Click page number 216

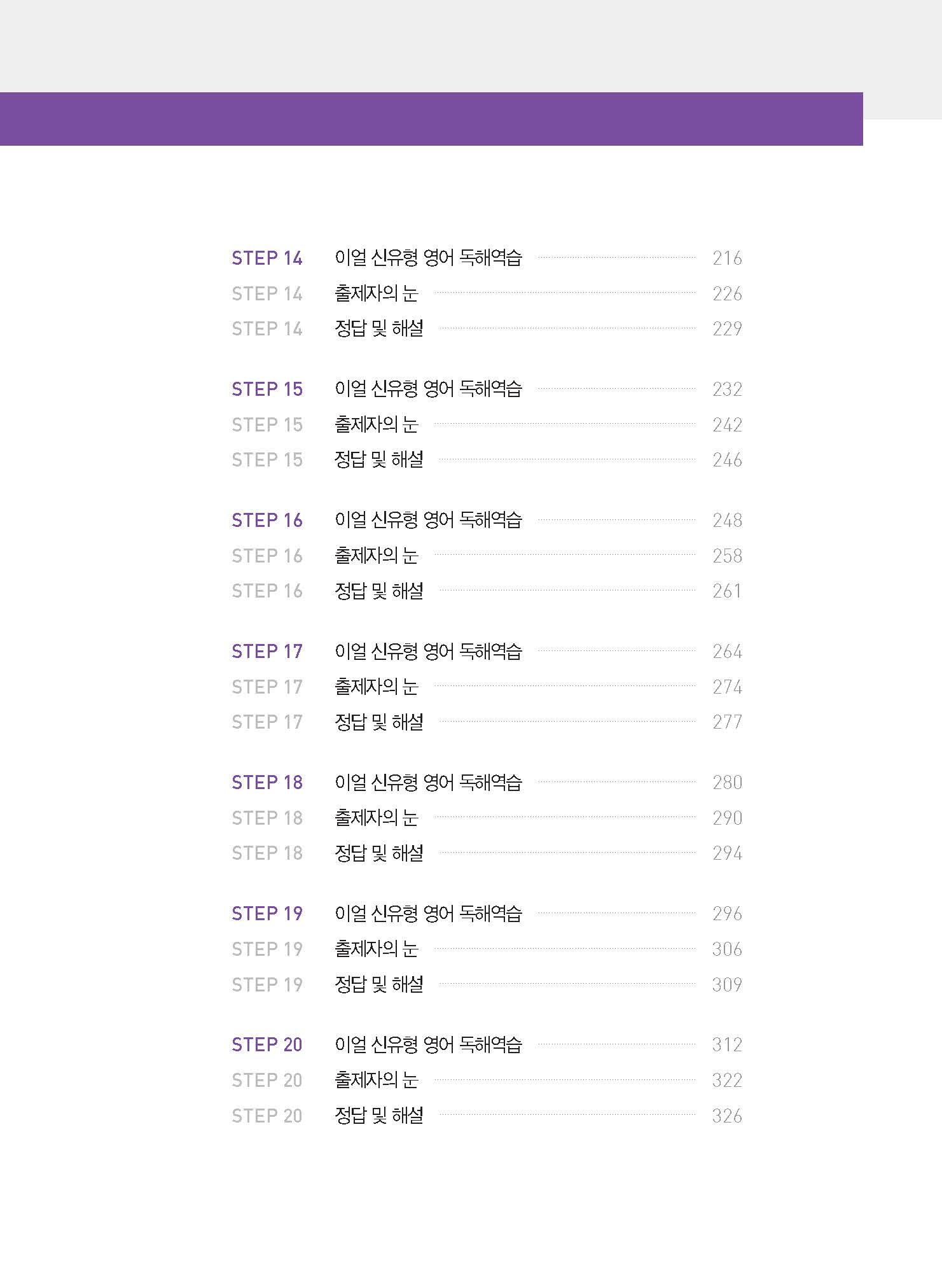tap(727, 258)
